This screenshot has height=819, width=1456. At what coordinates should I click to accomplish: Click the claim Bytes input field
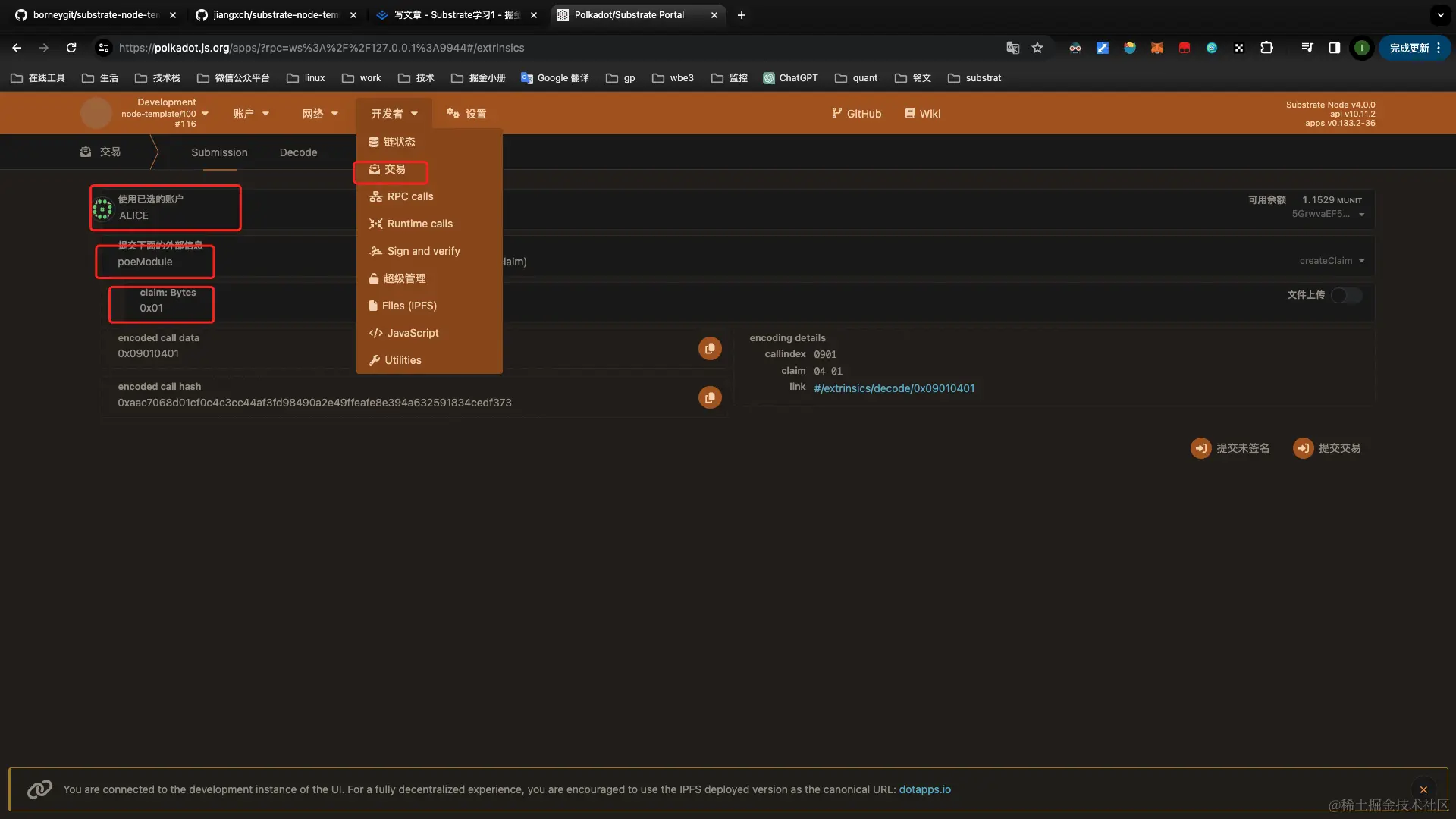(174, 308)
